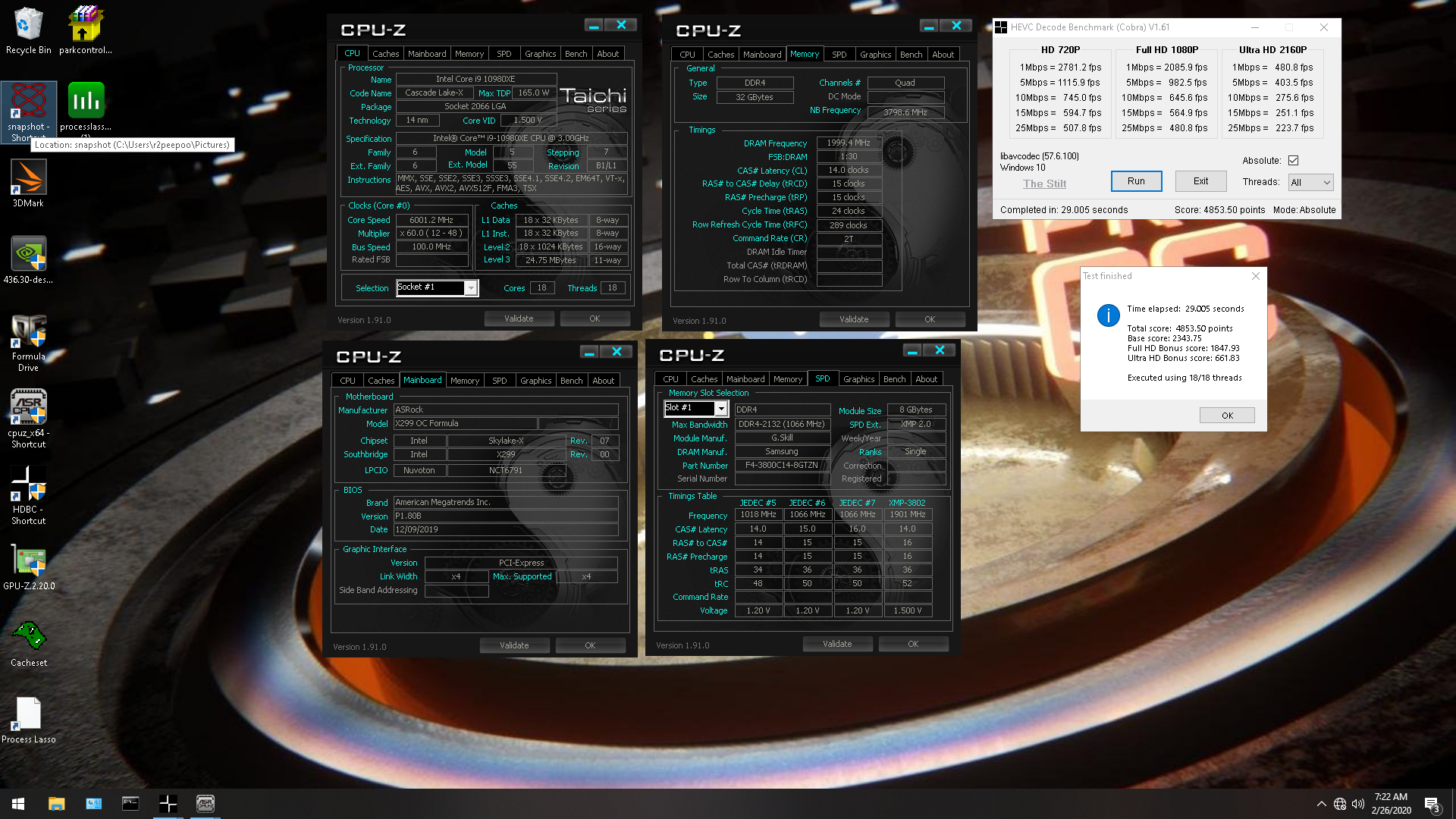Open the Command Prompt taskbar icon
The height and width of the screenshot is (819, 1456).
click(130, 804)
